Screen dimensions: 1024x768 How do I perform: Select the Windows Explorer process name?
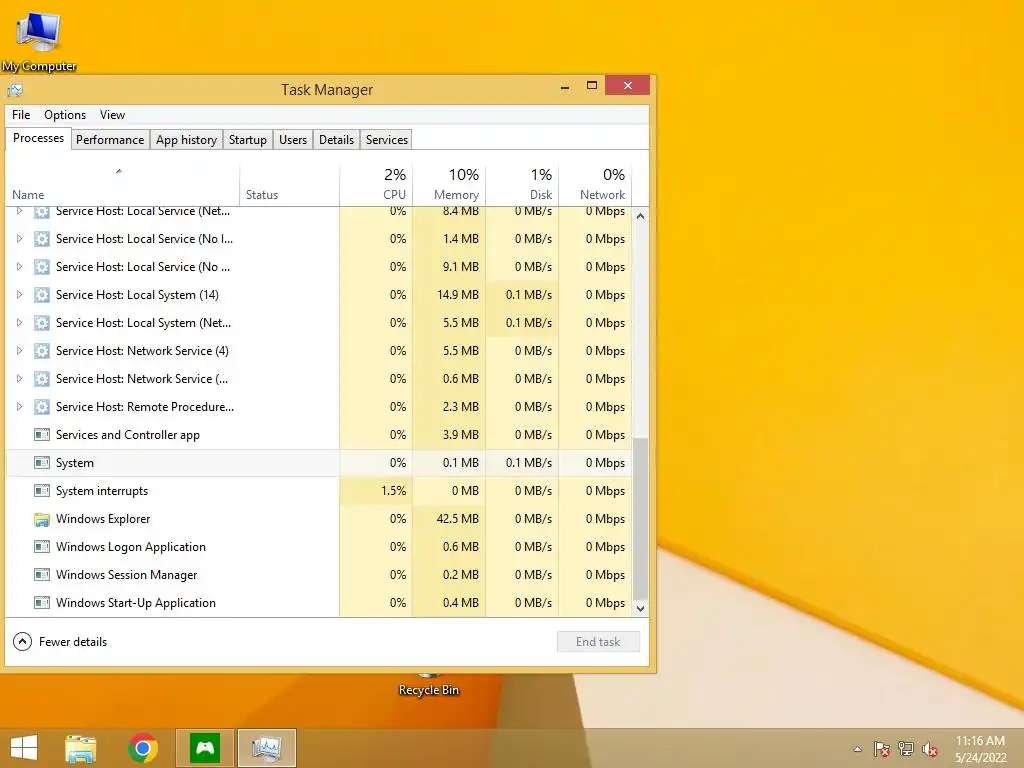103,519
